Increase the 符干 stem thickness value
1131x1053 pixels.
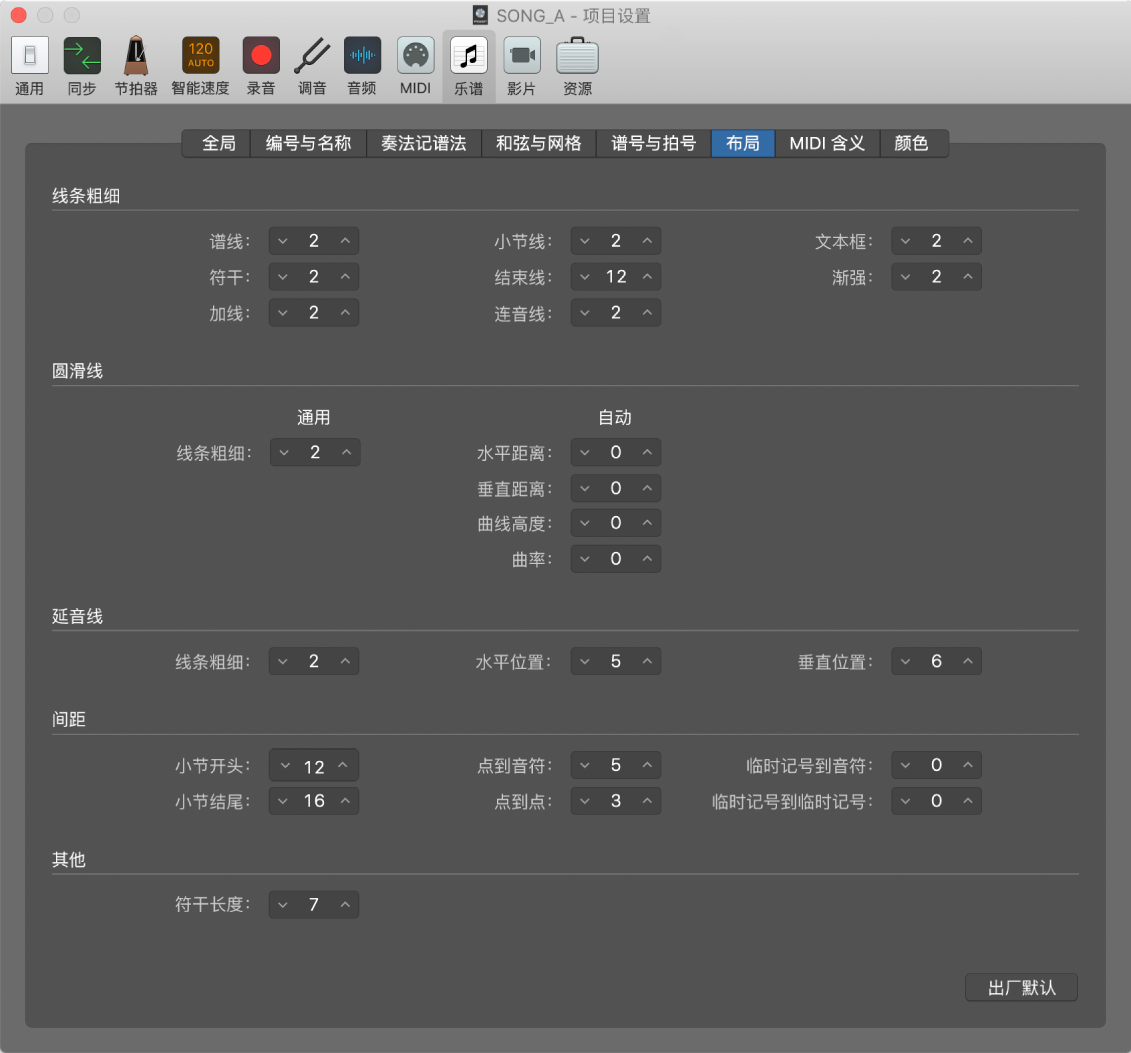click(x=346, y=277)
